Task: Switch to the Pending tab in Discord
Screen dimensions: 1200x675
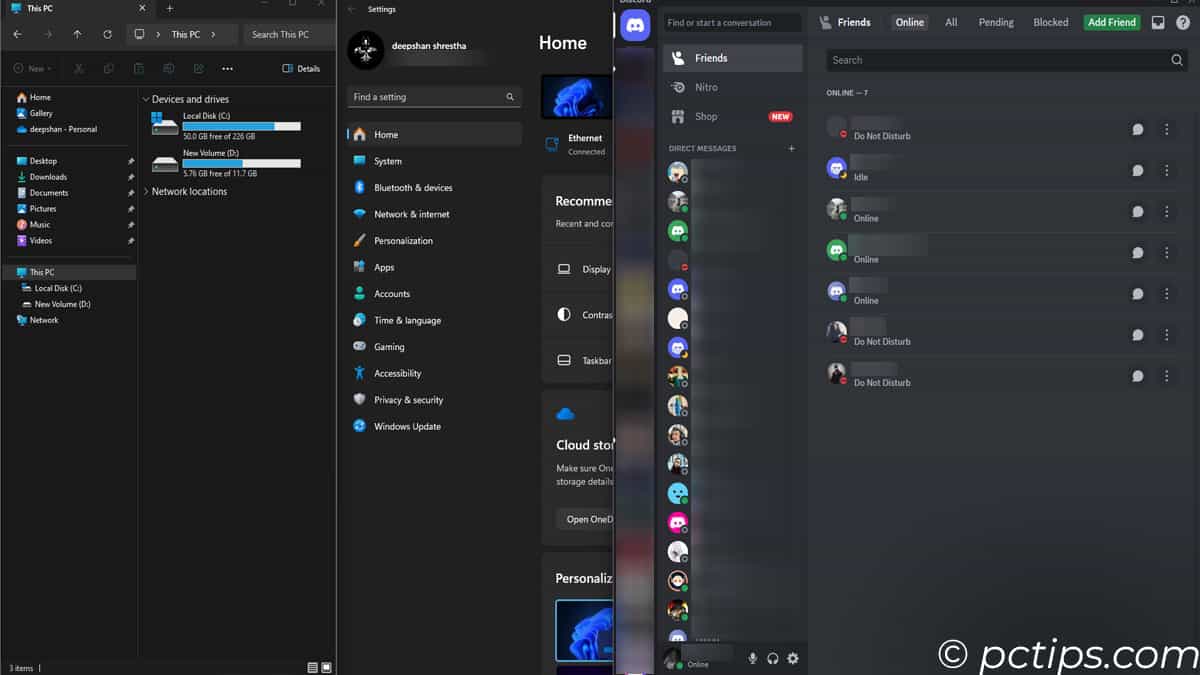Action: pos(995,22)
